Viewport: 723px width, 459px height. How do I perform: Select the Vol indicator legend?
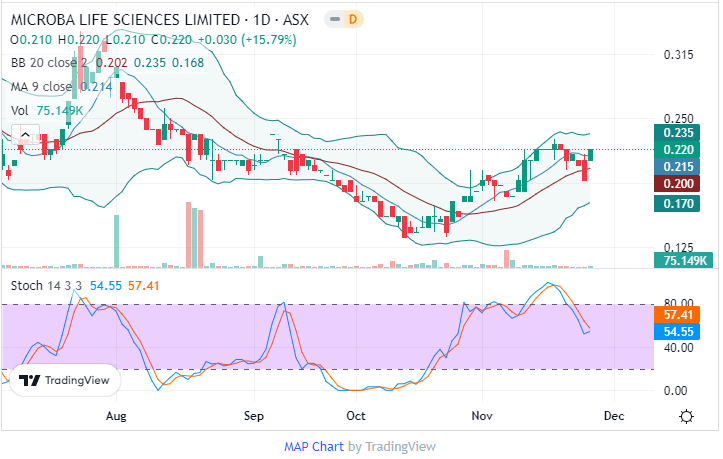click(x=19, y=110)
